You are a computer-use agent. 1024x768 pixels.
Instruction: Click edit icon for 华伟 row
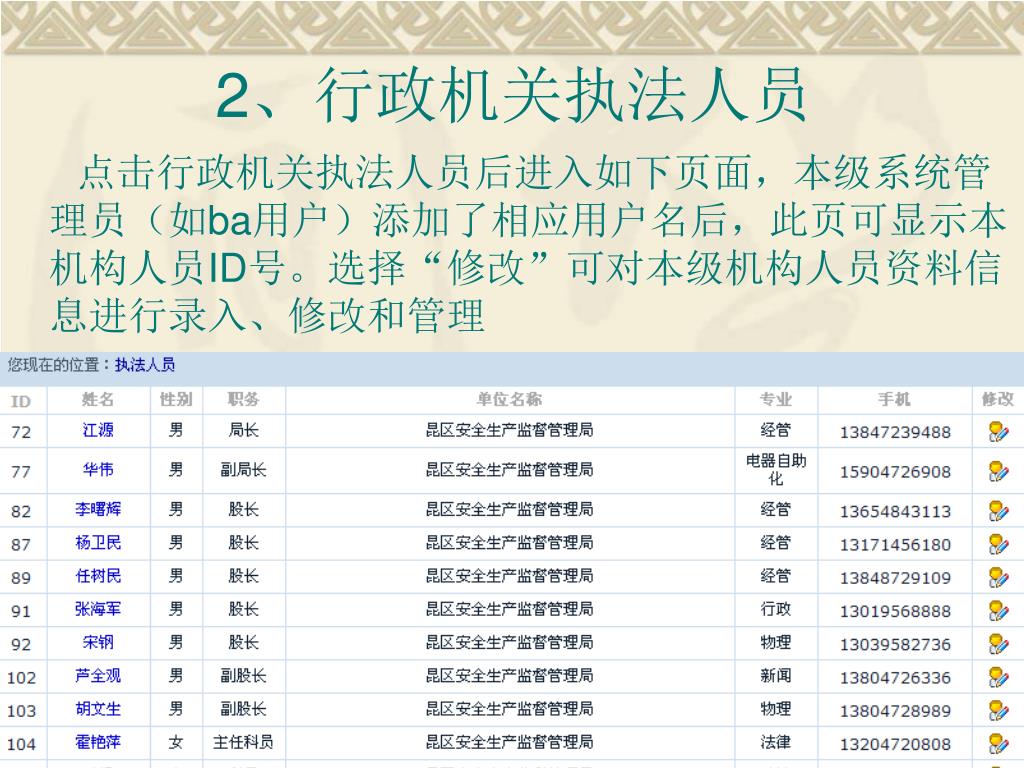coord(998,471)
